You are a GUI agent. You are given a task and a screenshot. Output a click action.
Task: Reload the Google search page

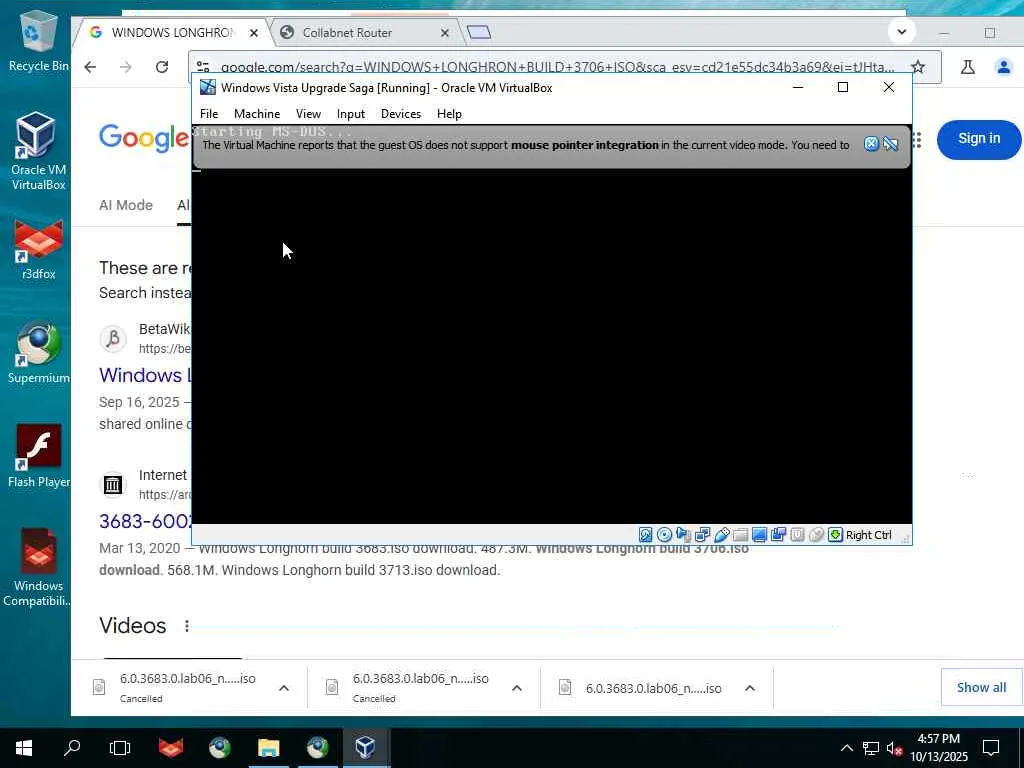[162, 67]
